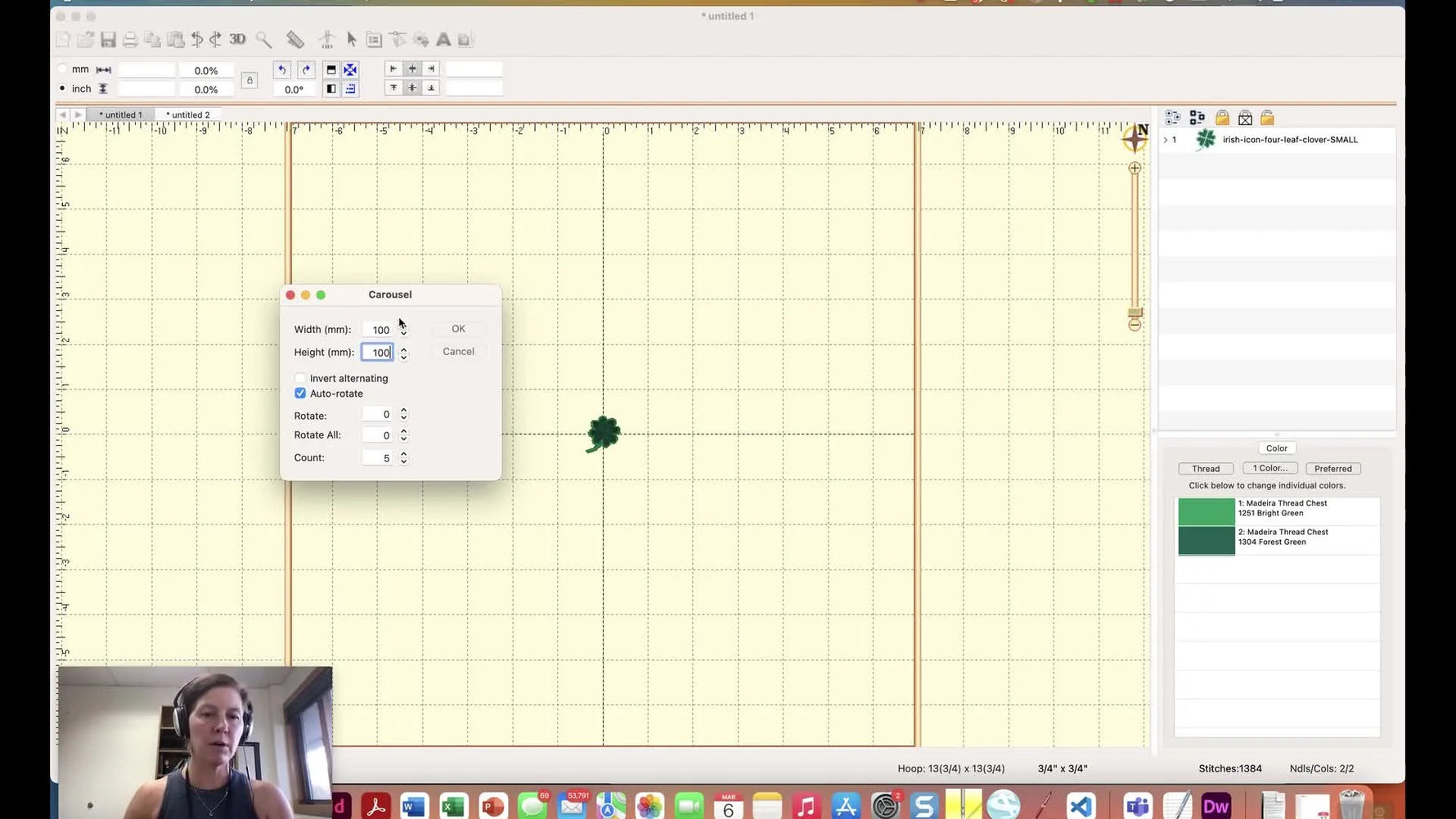Toggle the 3D view icon
This screenshot has width=1456, height=819.
[237, 39]
